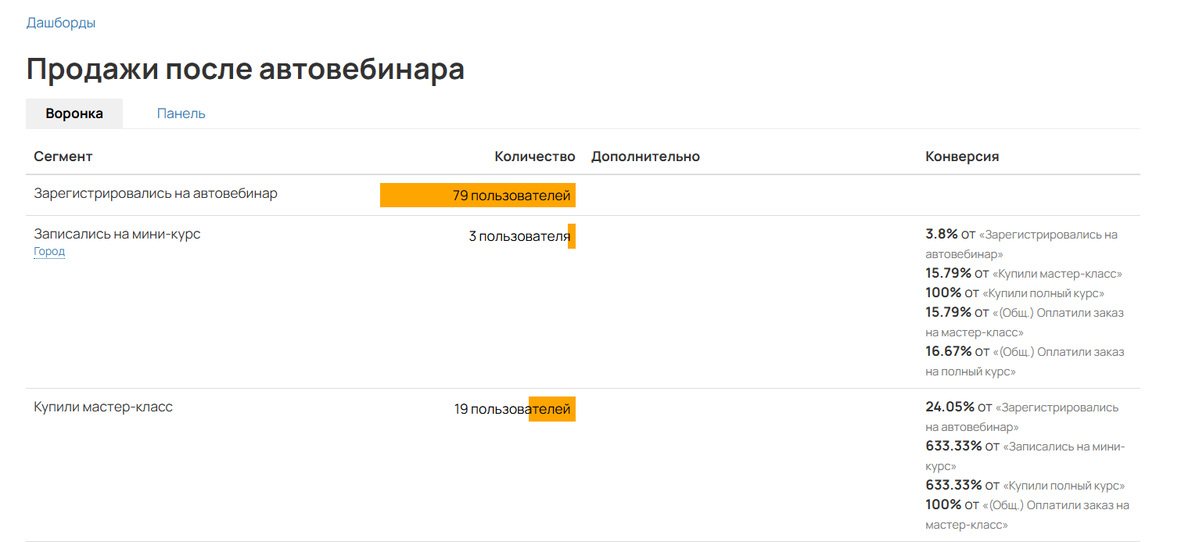Open the Дашборды breadcrumb link

point(61,23)
